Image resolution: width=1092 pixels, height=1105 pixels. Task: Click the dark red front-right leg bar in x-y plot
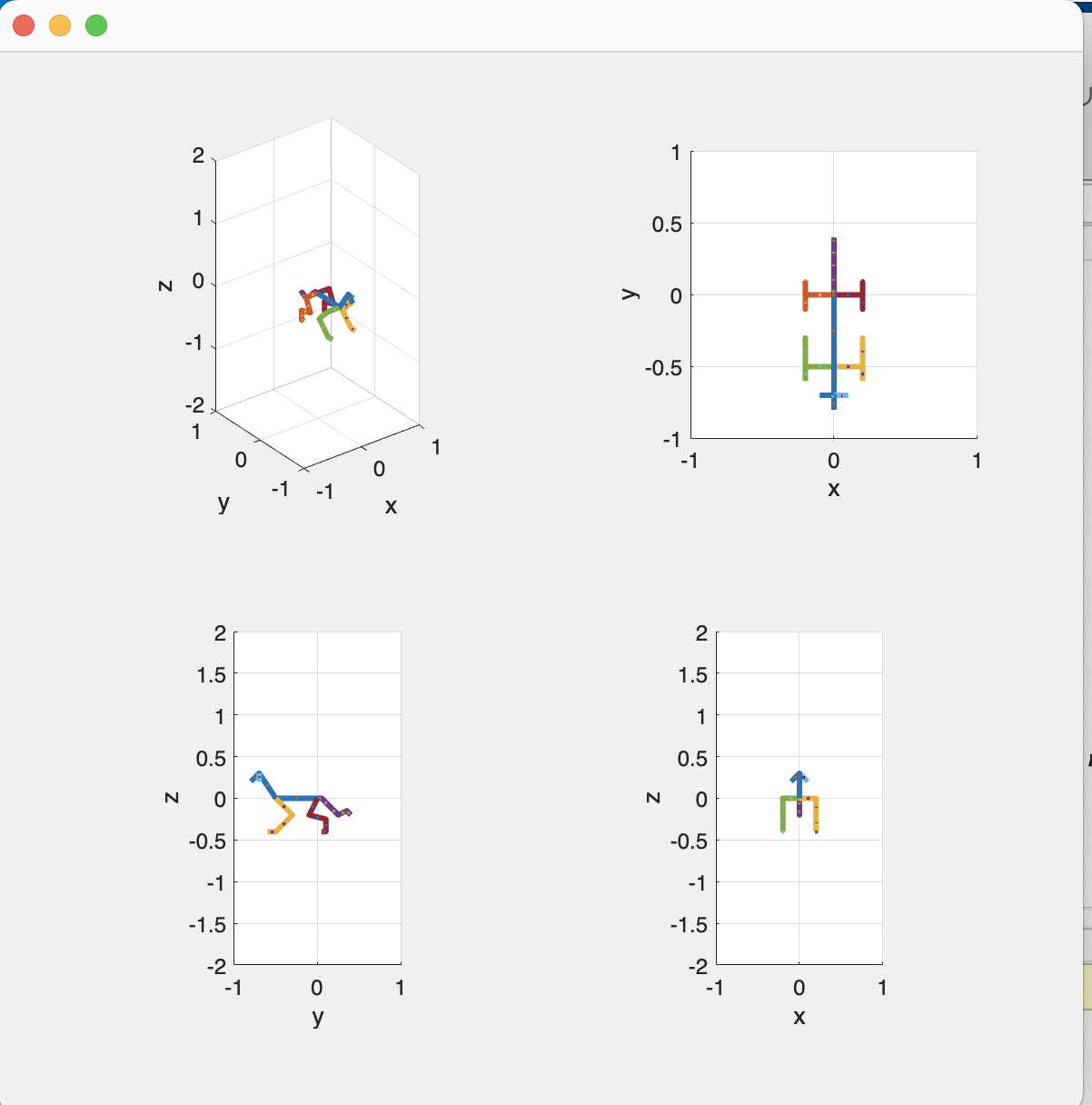click(849, 294)
